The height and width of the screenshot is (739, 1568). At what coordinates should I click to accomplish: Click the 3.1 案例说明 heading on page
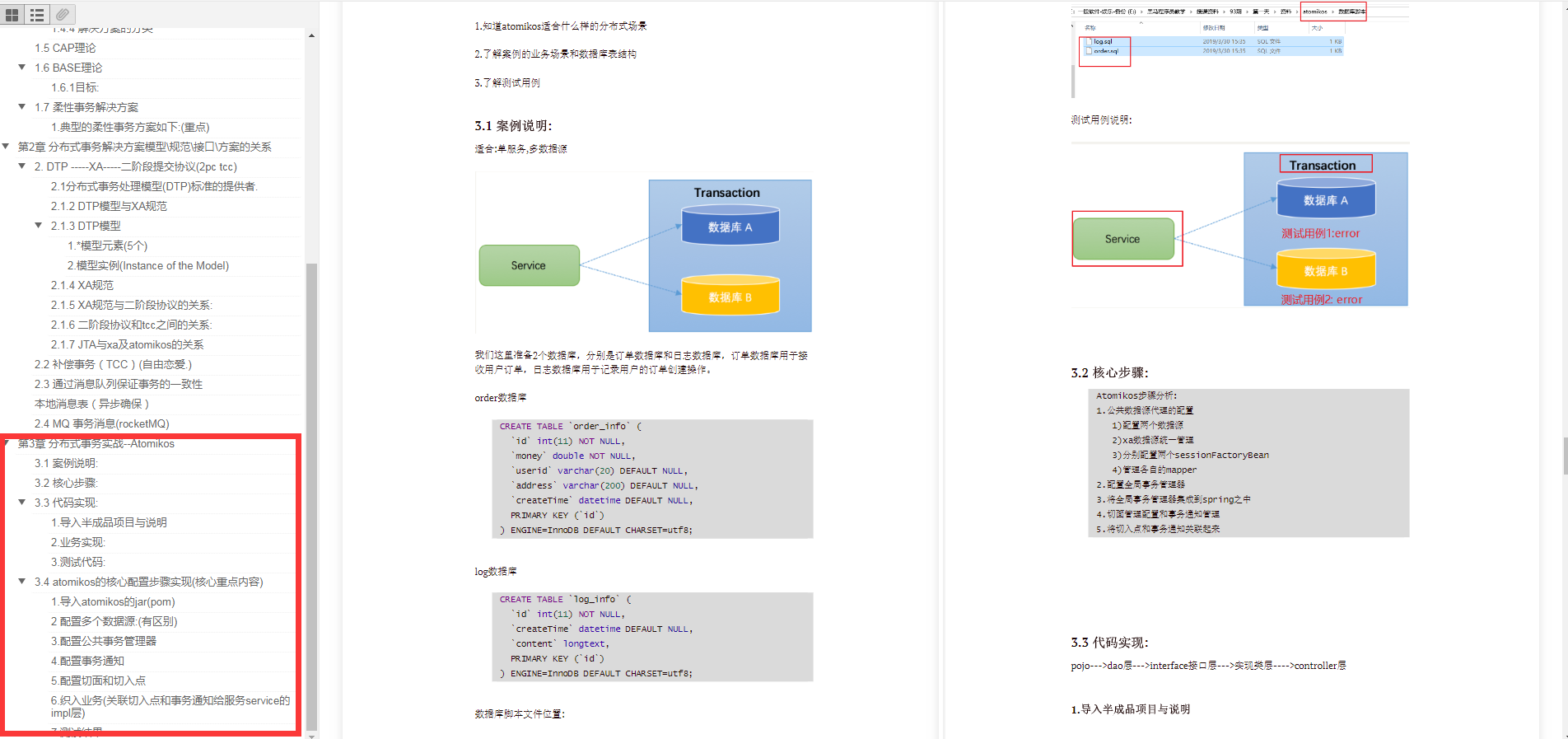[x=513, y=125]
